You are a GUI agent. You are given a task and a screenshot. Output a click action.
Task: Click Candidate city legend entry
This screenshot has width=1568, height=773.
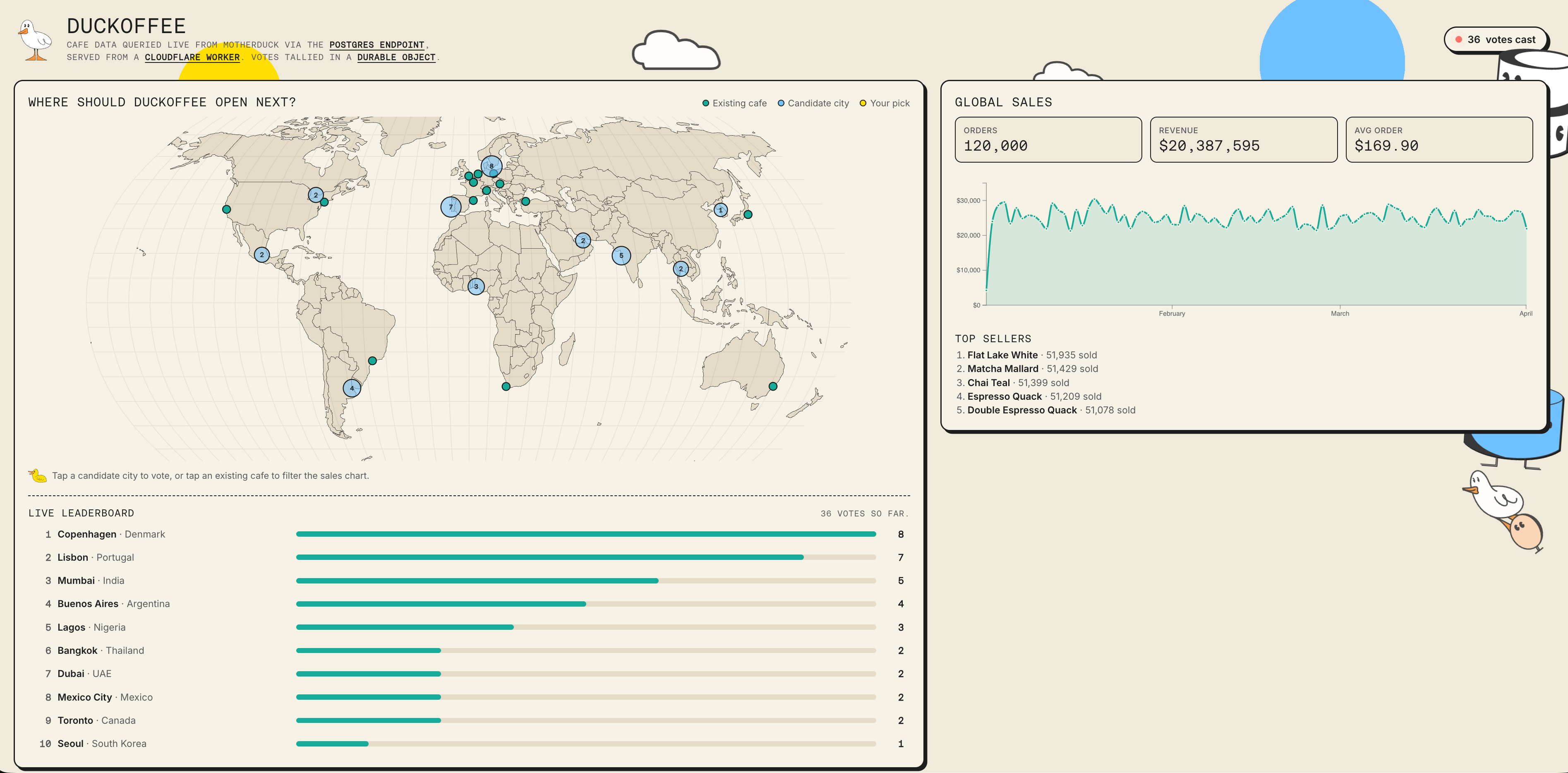point(813,103)
